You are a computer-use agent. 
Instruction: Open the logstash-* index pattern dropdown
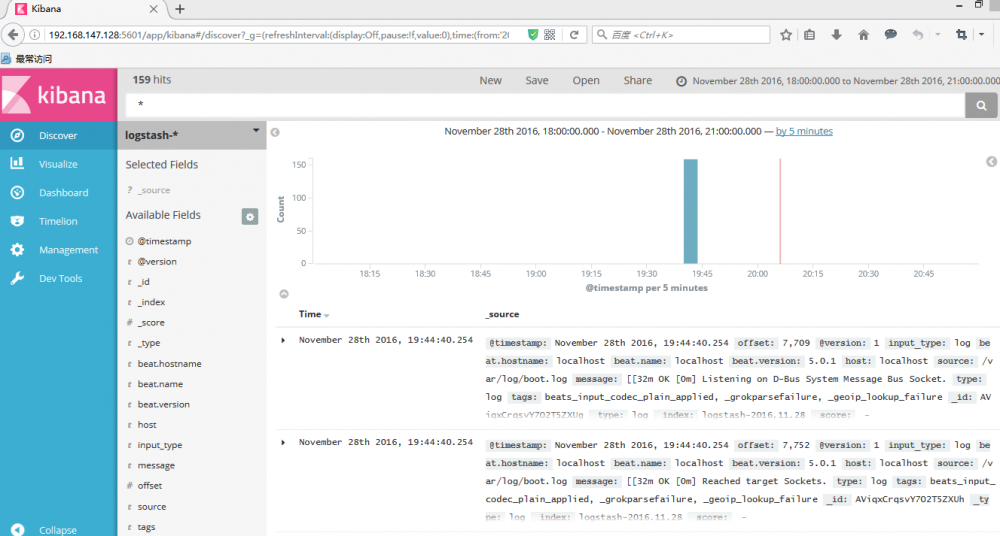tap(191, 135)
